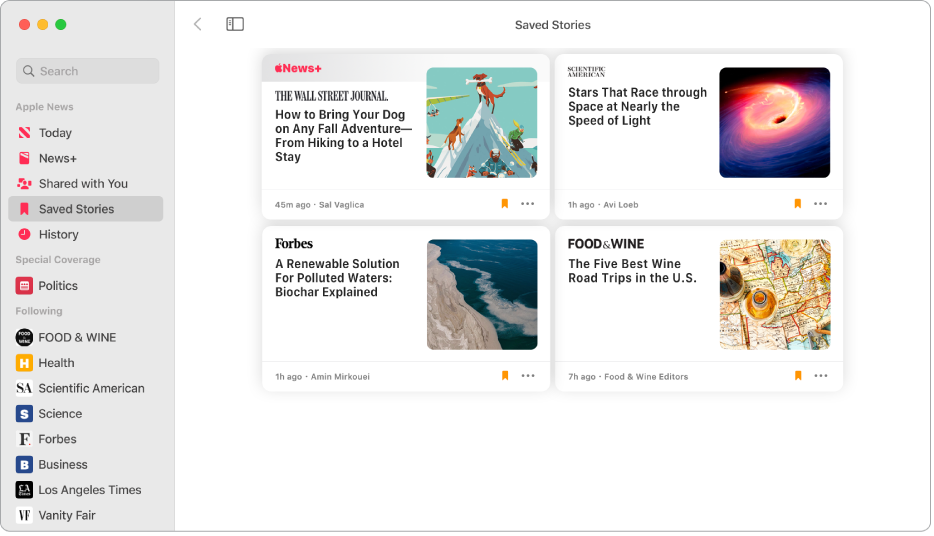Click the dogs on mountain illustration thumbnail
Image resolution: width=934 pixels, height=536 pixels.
point(481,123)
